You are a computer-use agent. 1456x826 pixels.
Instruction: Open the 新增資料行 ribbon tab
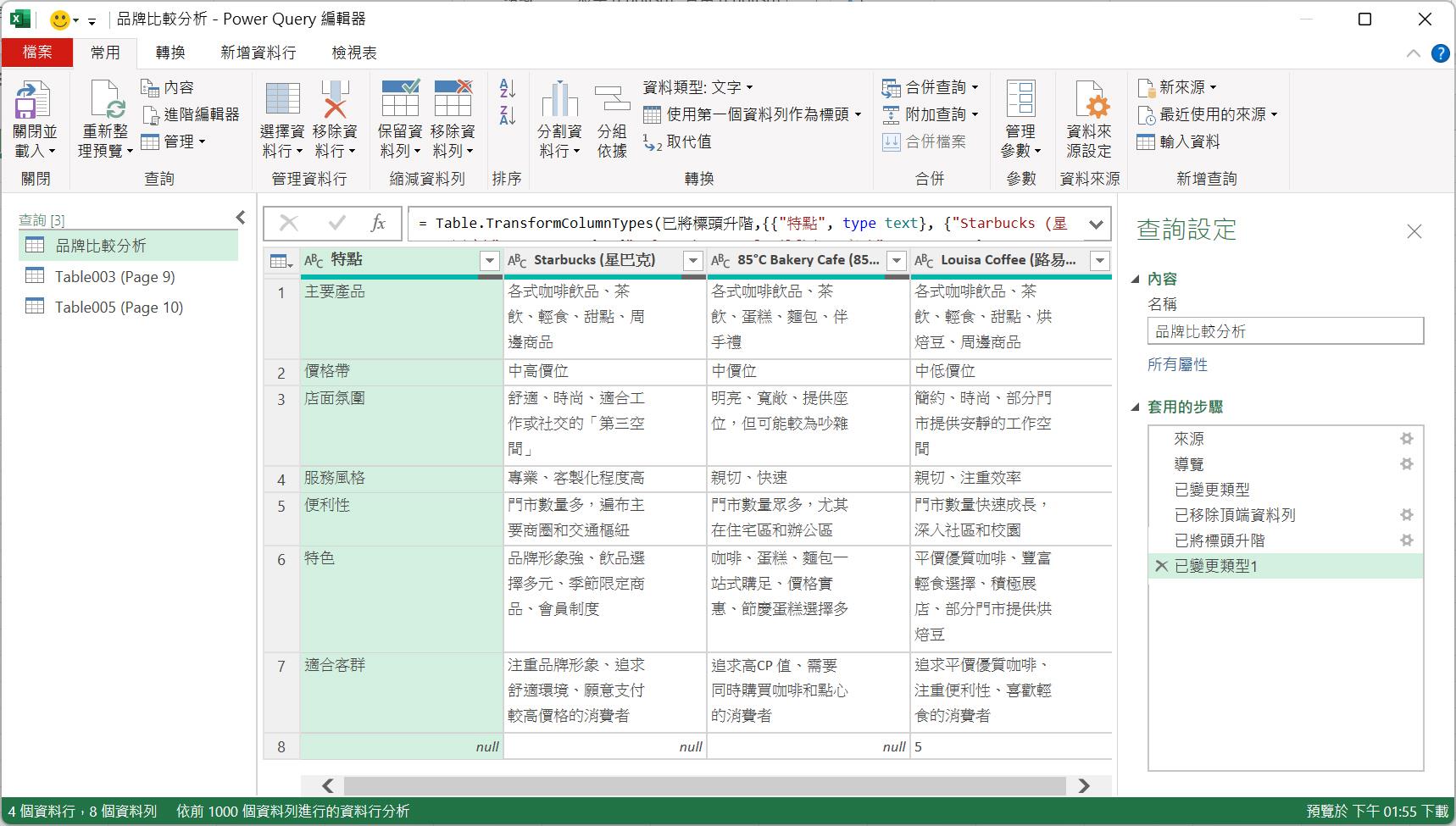pyautogui.click(x=258, y=53)
